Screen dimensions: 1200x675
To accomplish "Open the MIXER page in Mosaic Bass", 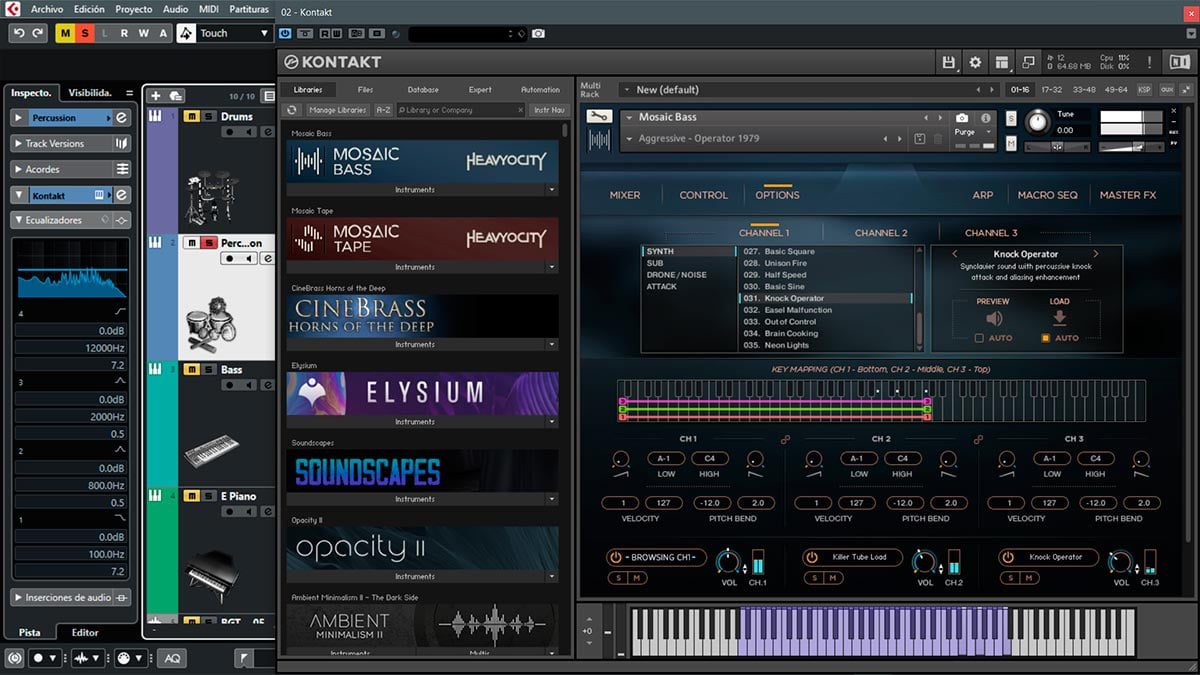I will pos(625,195).
